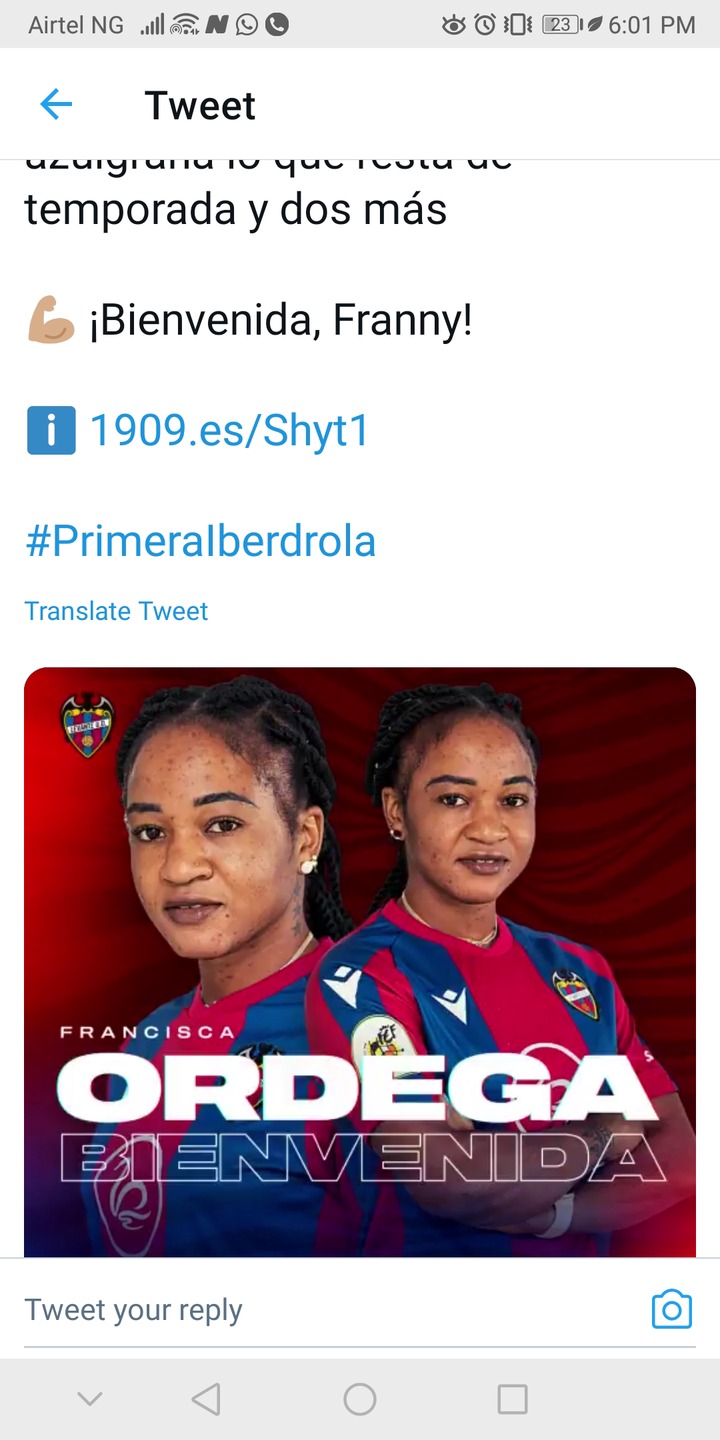Tap the flexed bicep emoji
Screen dimensions: 720x1440
[51, 322]
